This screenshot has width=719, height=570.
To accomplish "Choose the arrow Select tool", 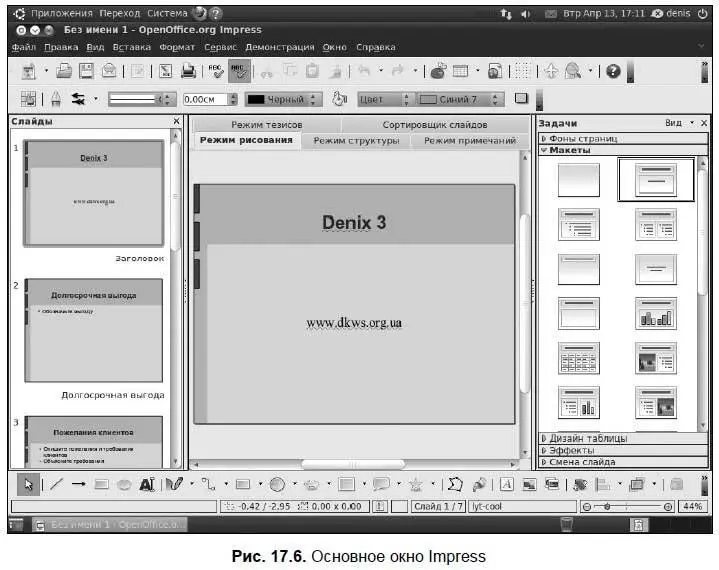I will point(29,484).
